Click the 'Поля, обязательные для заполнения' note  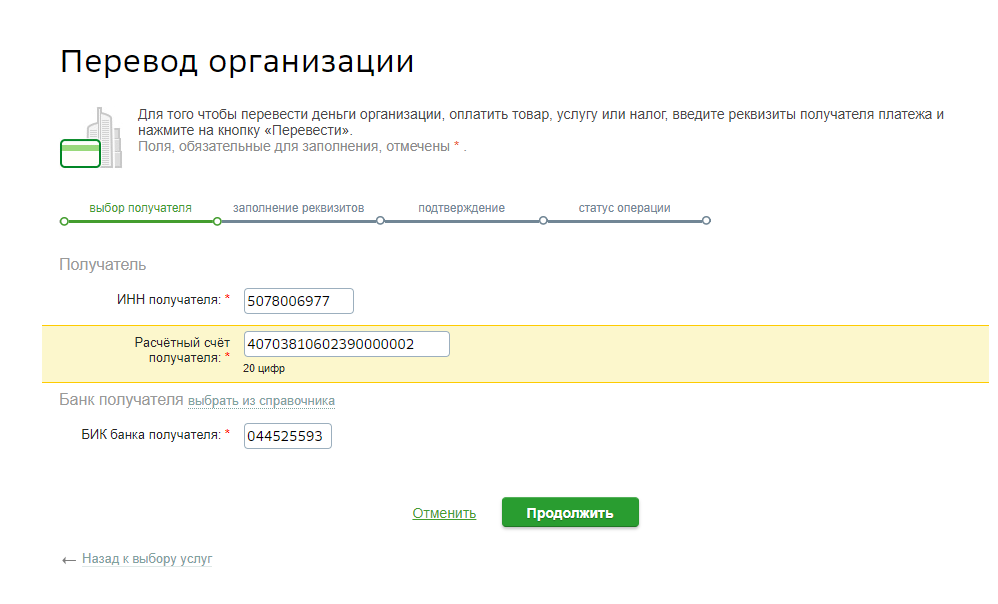(x=302, y=146)
